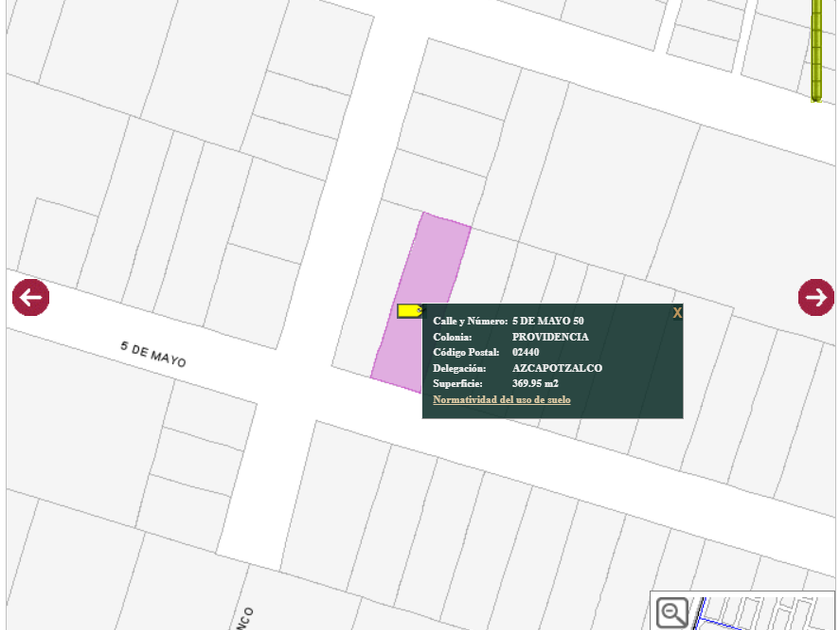Click the Calle y Número field label
840x630 pixels.
[470, 321]
